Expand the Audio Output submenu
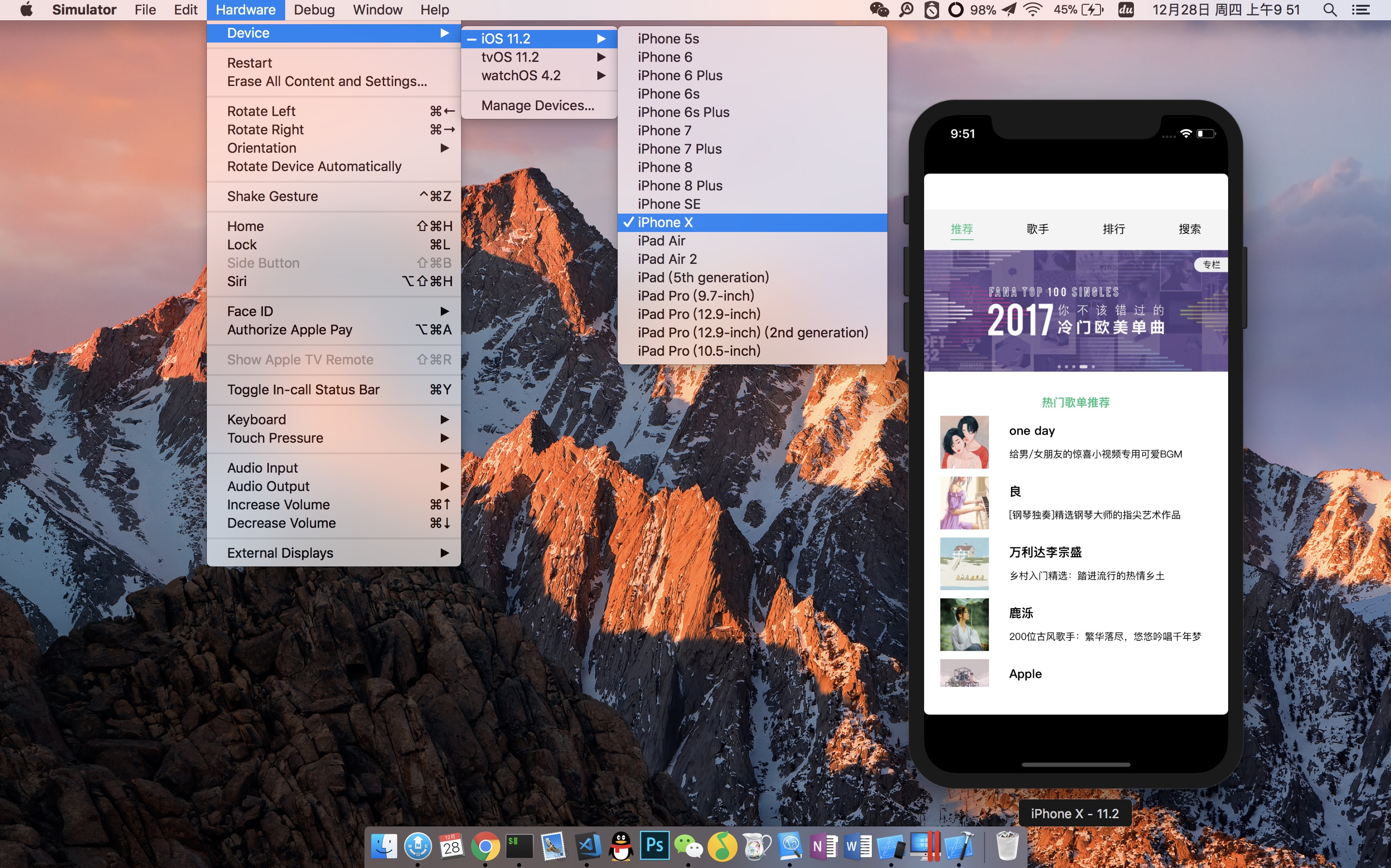1391x868 pixels. point(333,486)
